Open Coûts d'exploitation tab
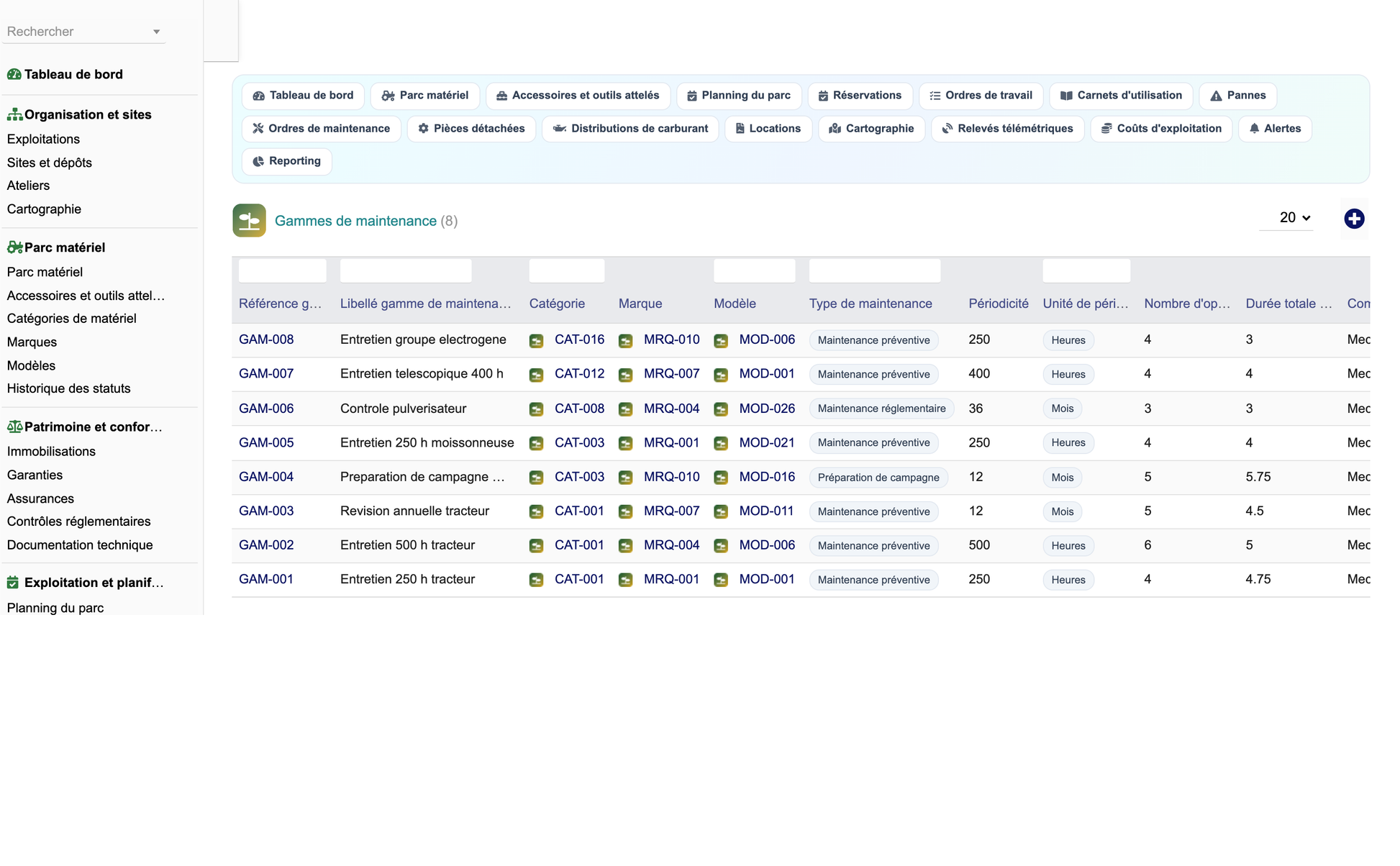Screen dimensions: 1400x866 point(1161,129)
